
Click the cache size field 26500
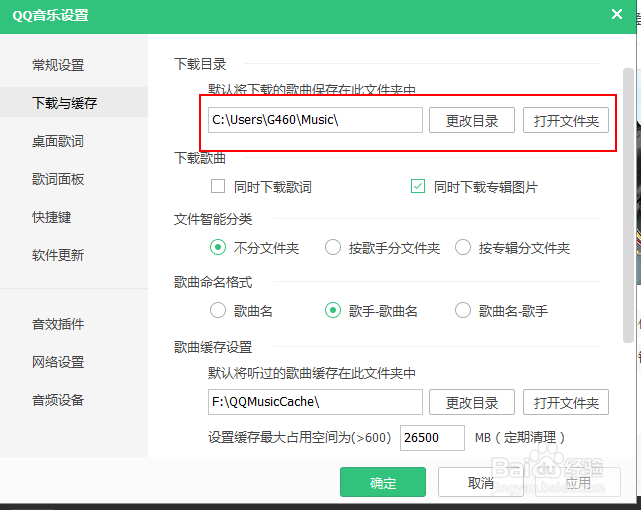pos(432,438)
